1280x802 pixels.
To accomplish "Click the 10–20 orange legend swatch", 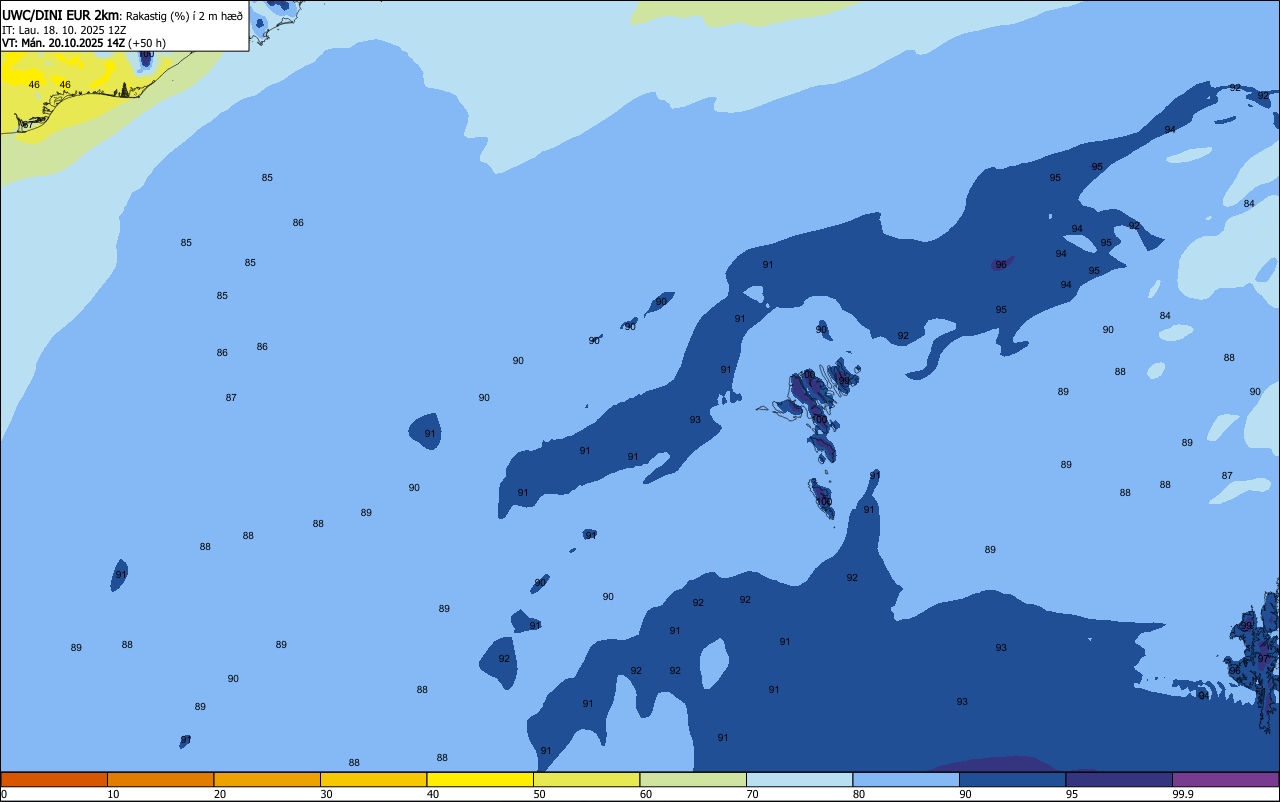I will [x=160, y=779].
